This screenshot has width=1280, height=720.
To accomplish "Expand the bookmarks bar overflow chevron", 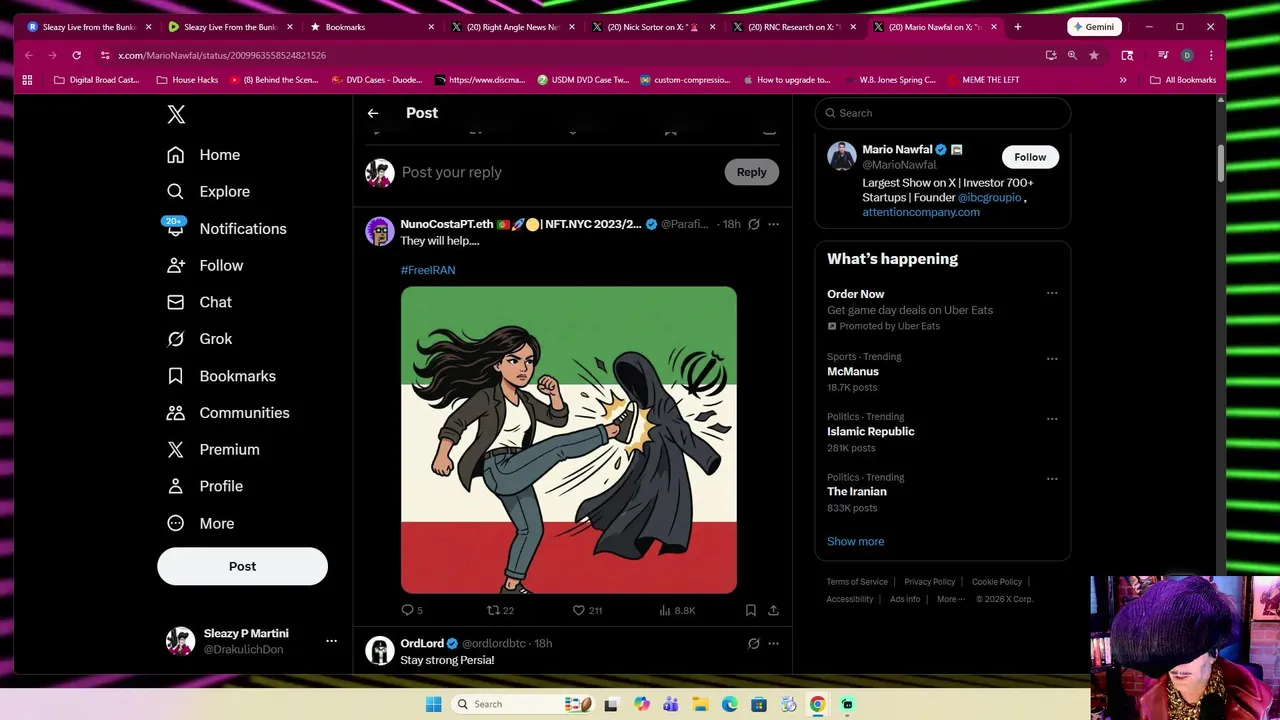I will tap(1123, 80).
